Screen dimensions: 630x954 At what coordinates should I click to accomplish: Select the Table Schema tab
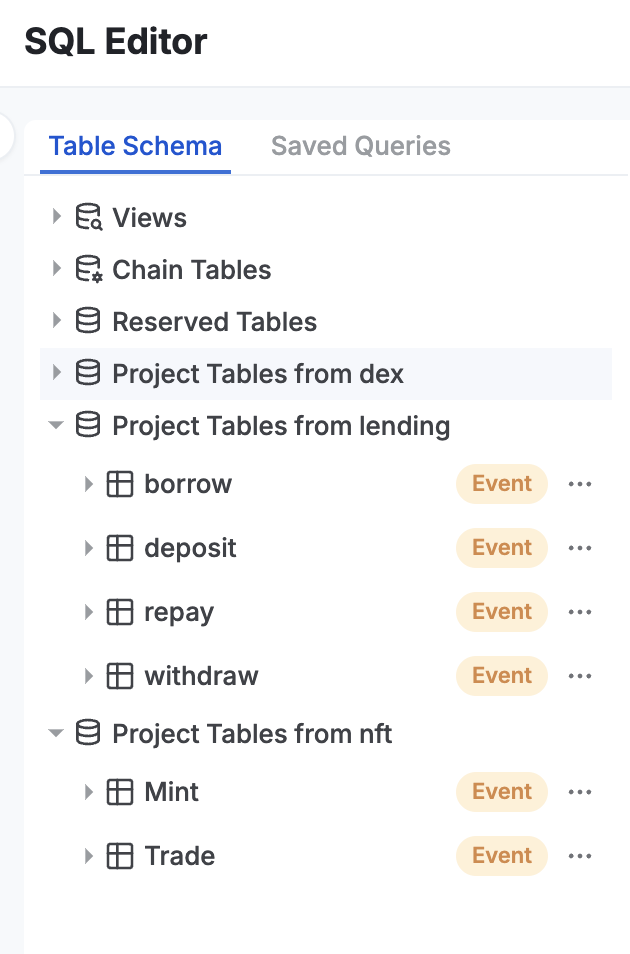[x=135, y=146]
